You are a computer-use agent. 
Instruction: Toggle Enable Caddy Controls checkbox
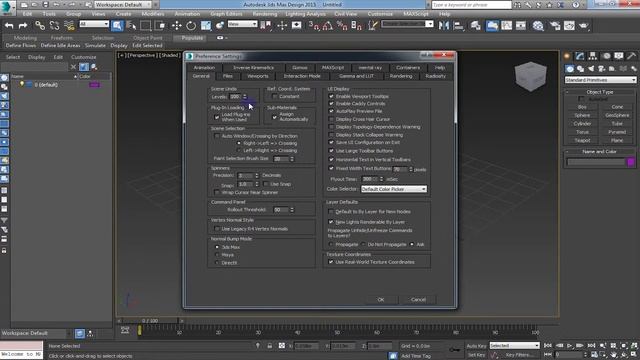point(331,104)
